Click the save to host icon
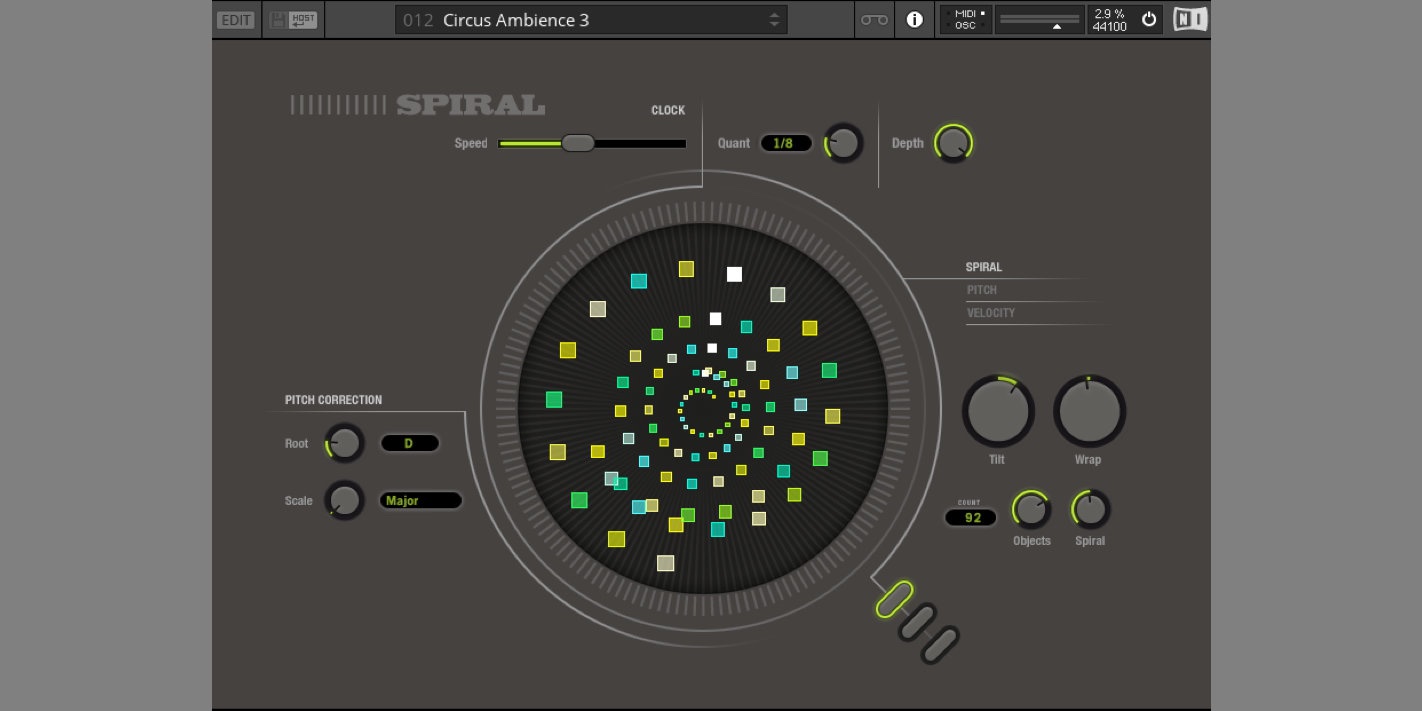This screenshot has height=711, width=1422. coord(292,20)
